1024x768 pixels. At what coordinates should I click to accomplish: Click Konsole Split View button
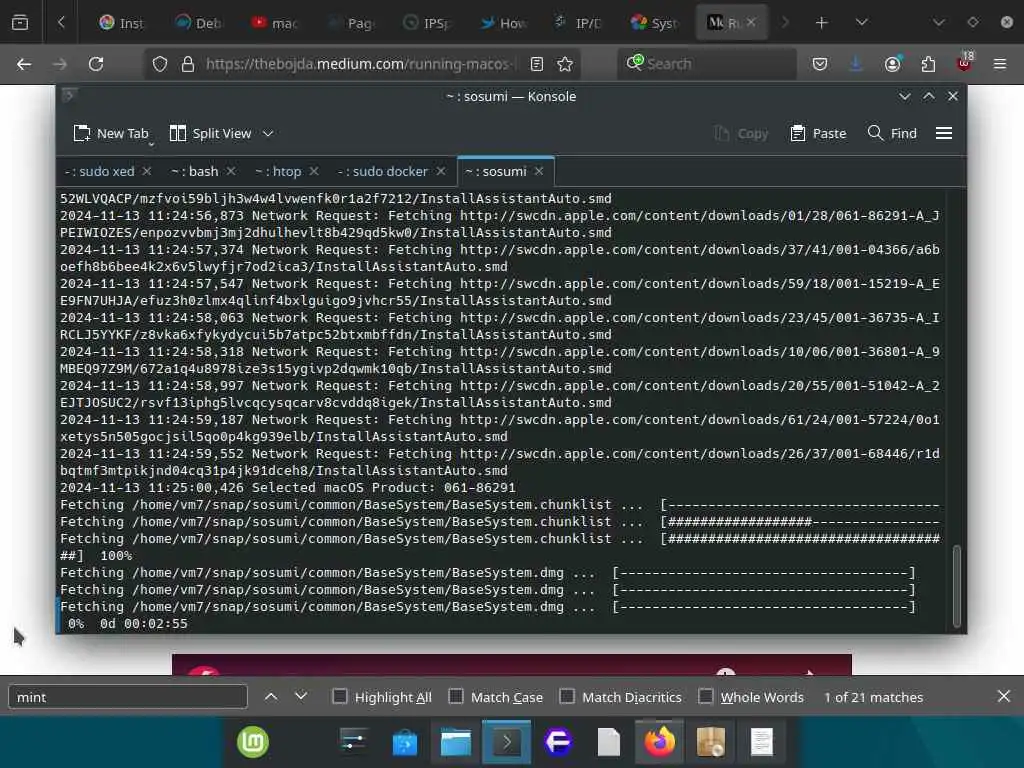pos(210,133)
